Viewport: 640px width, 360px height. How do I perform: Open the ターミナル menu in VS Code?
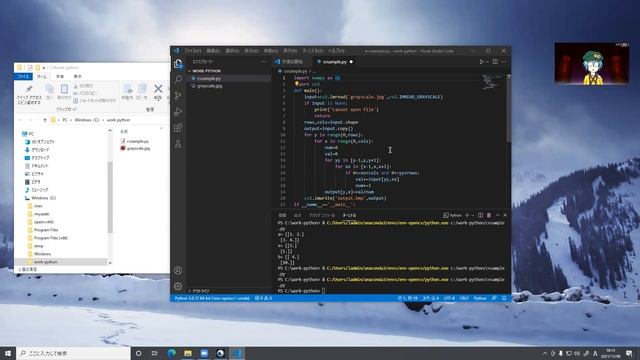pos(313,51)
